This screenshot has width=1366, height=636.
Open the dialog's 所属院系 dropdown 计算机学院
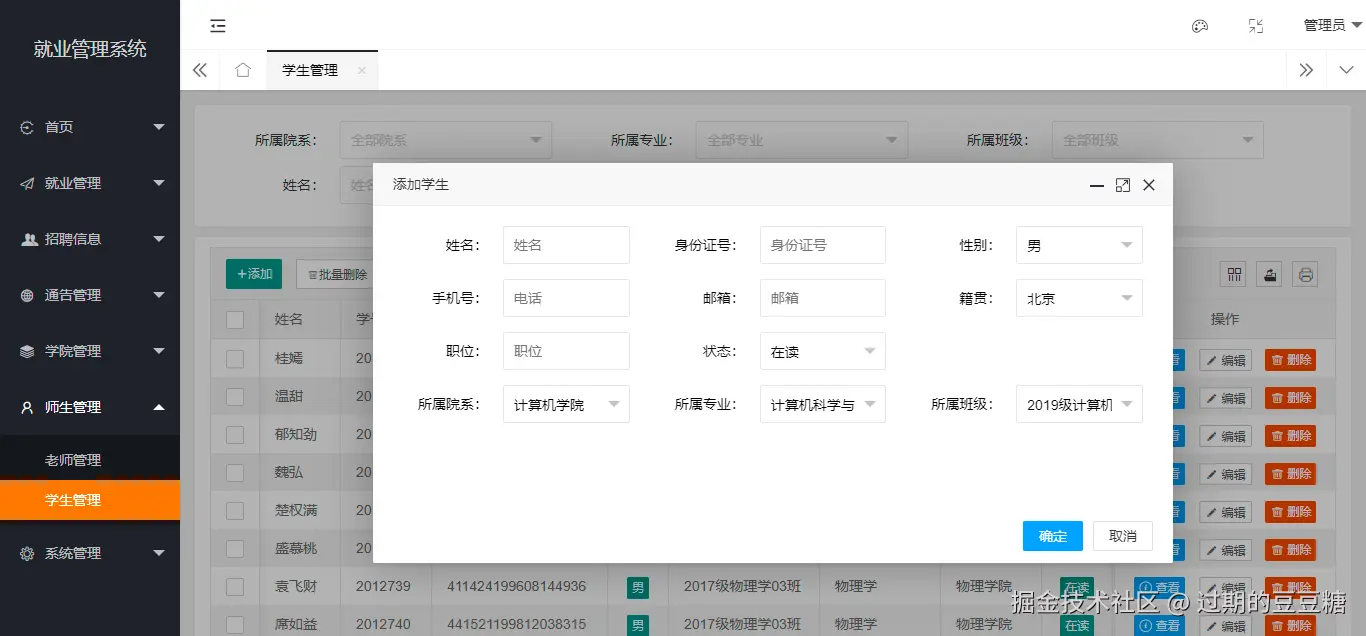566,404
